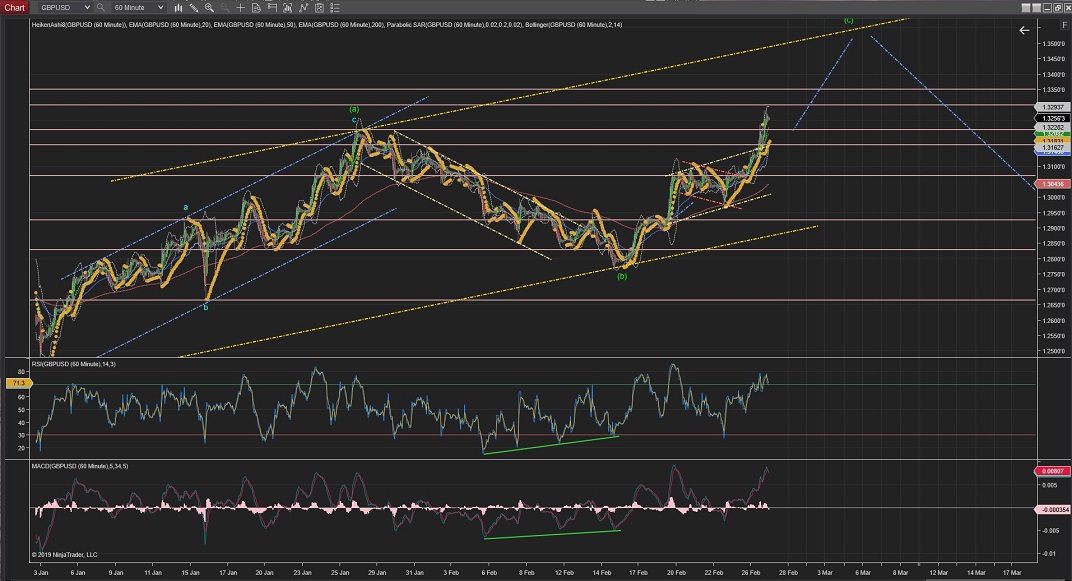Click the return arrow on chart
This screenshot has height=581, width=1072.
tap(1024, 31)
